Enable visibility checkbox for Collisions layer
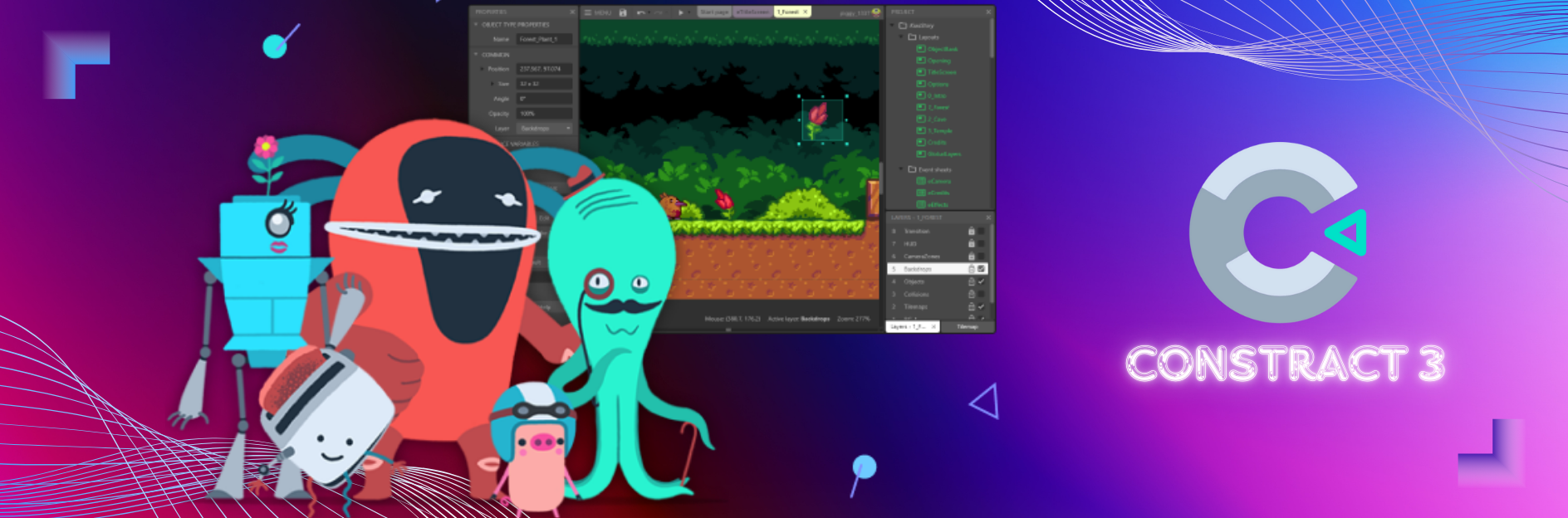The image size is (1568, 518). point(982,294)
